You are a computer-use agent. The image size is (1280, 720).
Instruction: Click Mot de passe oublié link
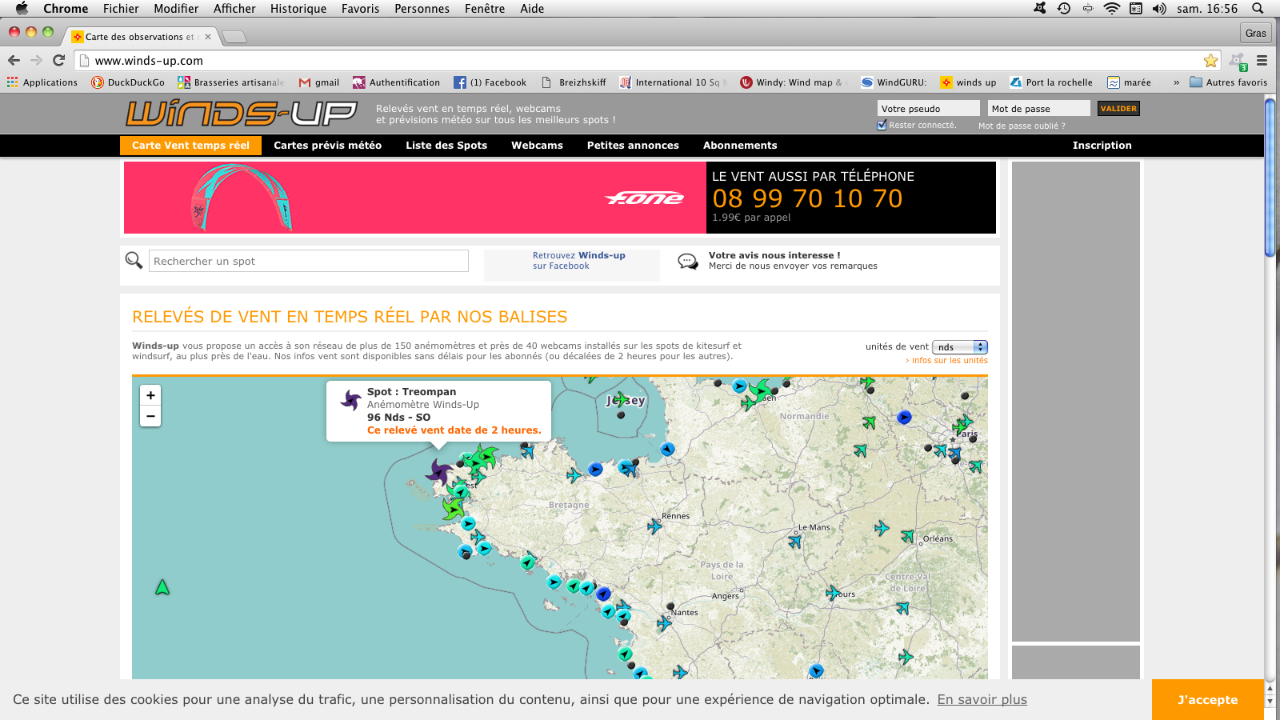point(1021,126)
